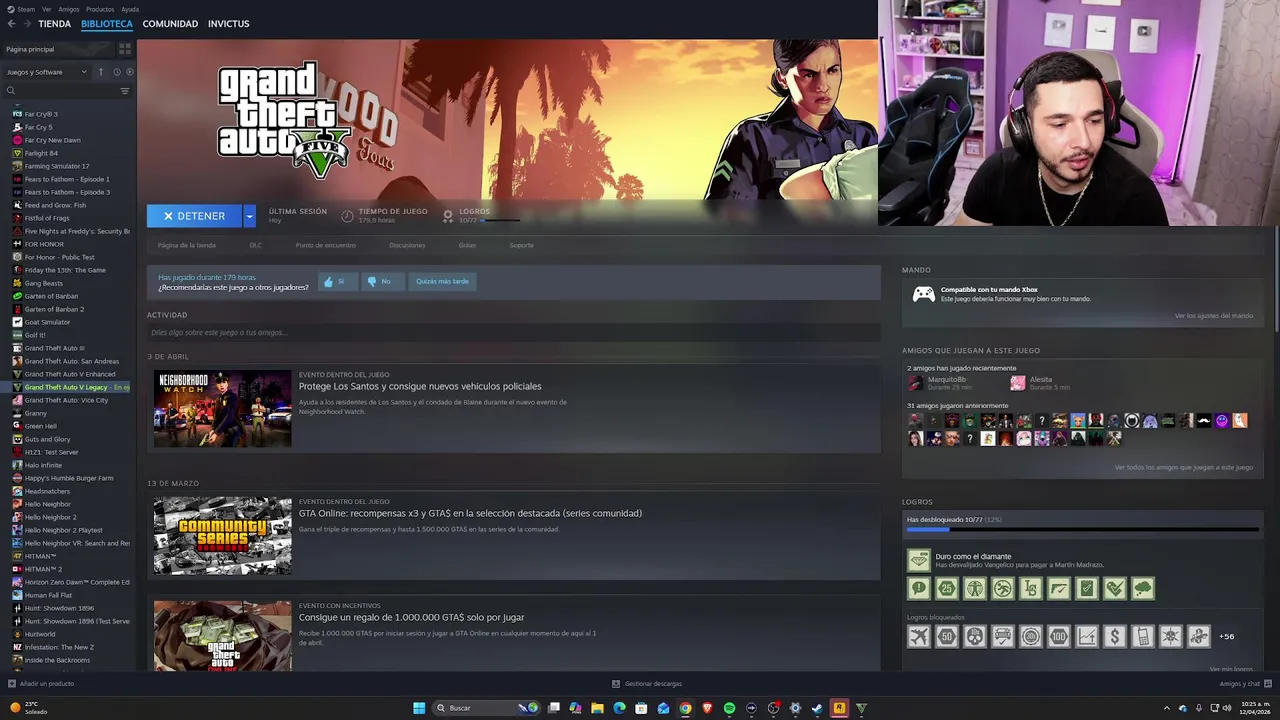This screenshot has height=720, width=1280.
Task: Go to the COMUNIDAD tab
Action: 170,23
